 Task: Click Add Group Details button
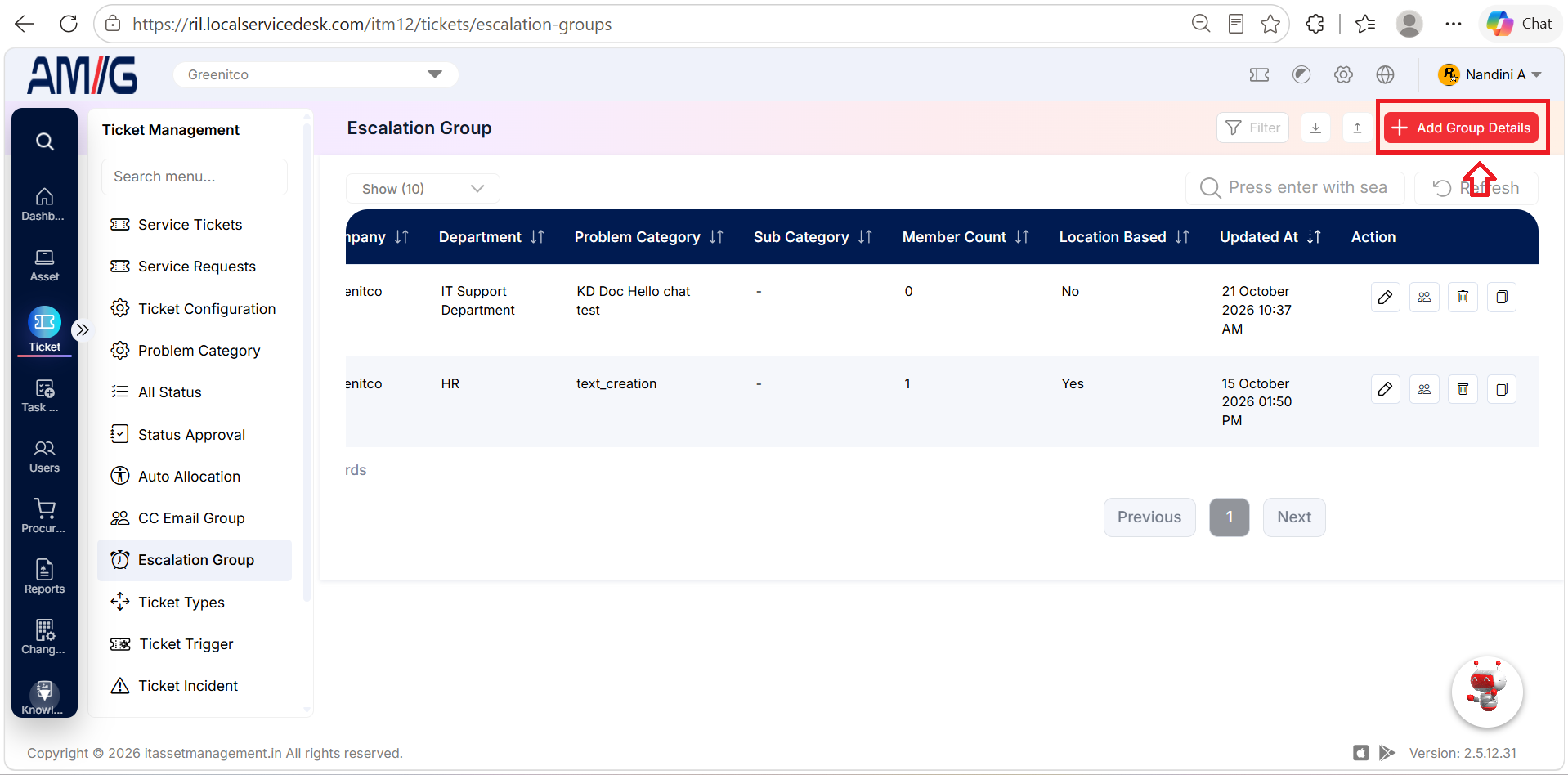(x=1462, y=128)
